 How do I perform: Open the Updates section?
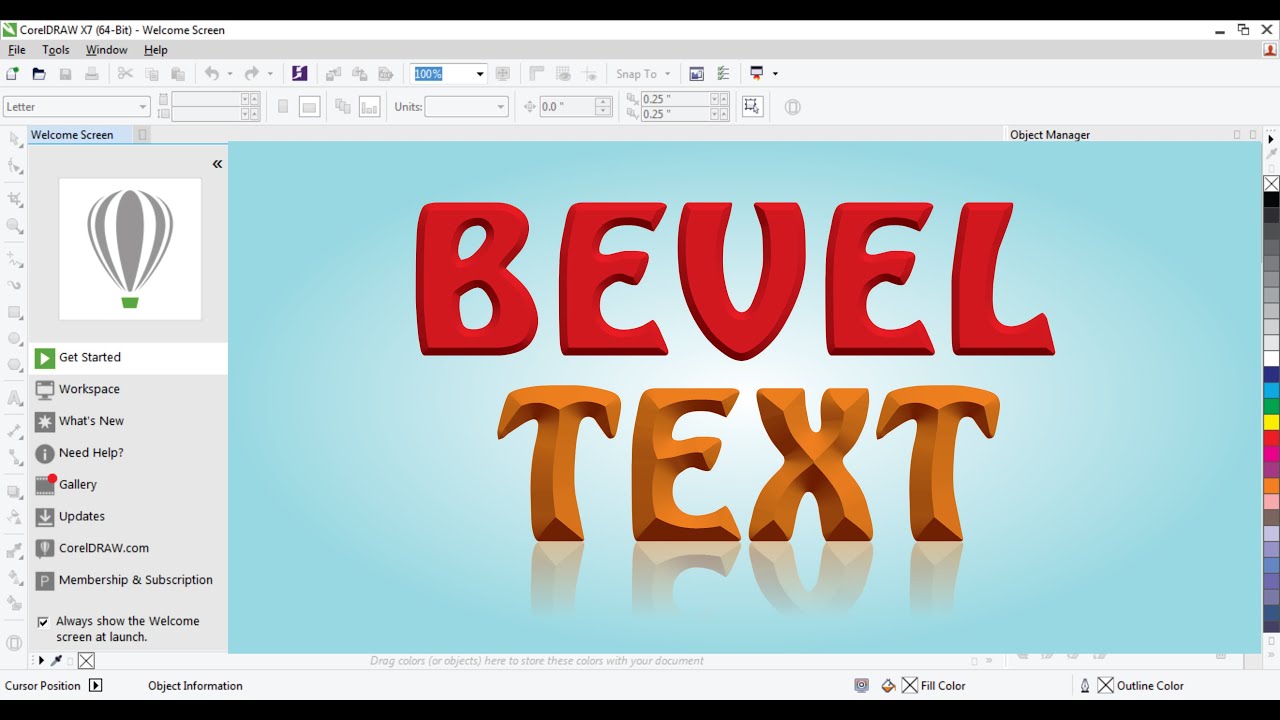click(129, 517)
